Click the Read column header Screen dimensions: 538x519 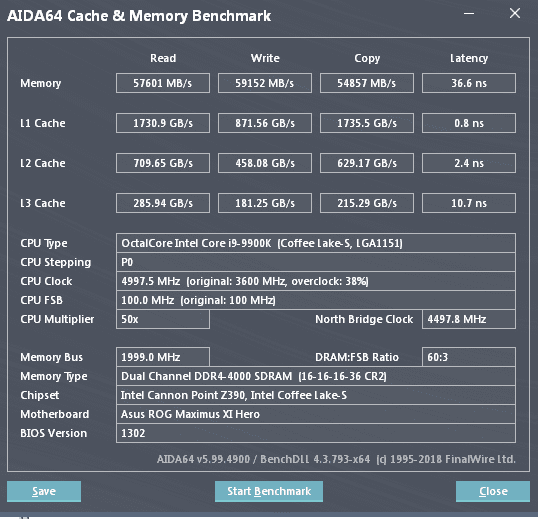[x=163, y=58]
